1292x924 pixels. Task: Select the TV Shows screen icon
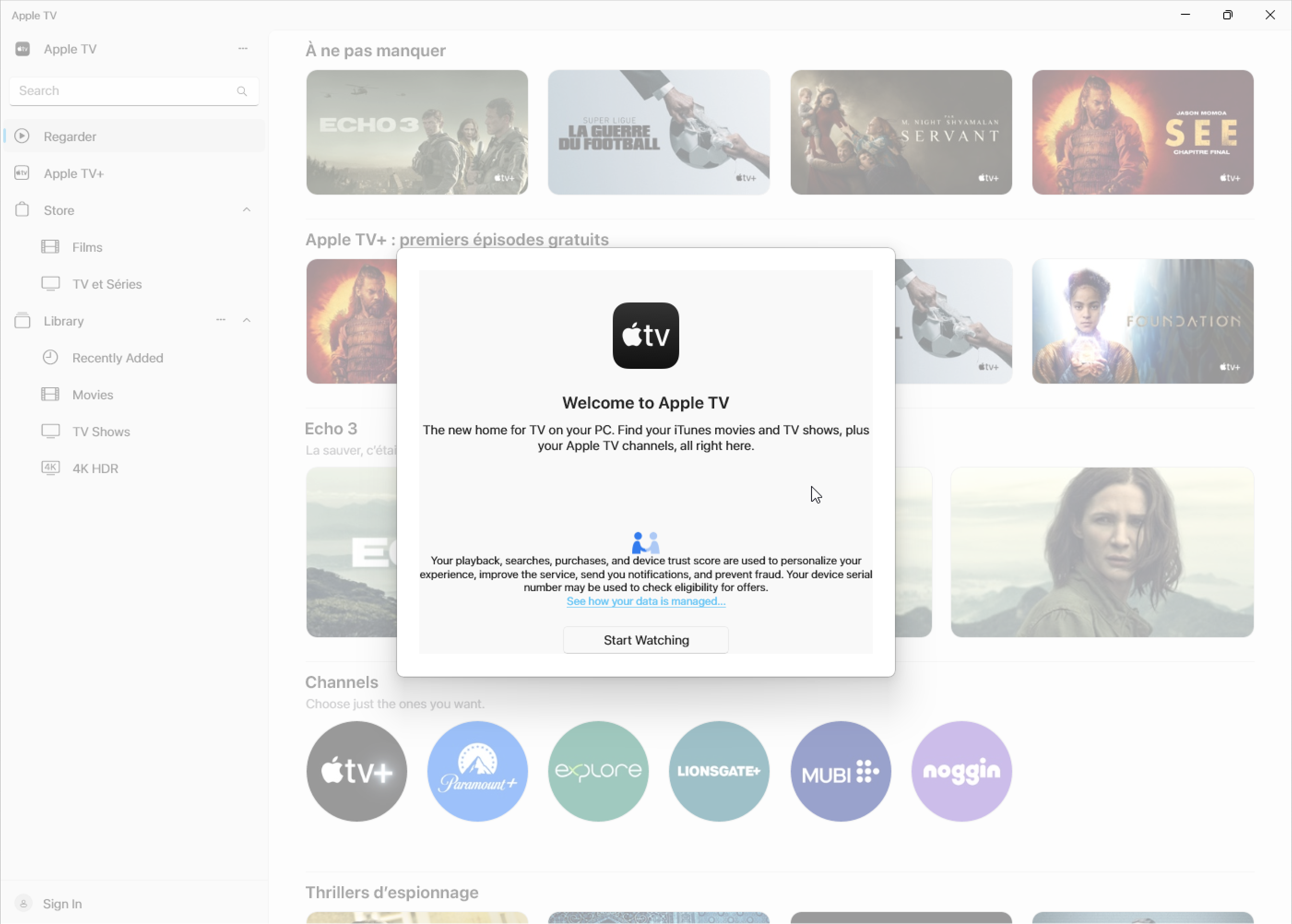(51, 431)
